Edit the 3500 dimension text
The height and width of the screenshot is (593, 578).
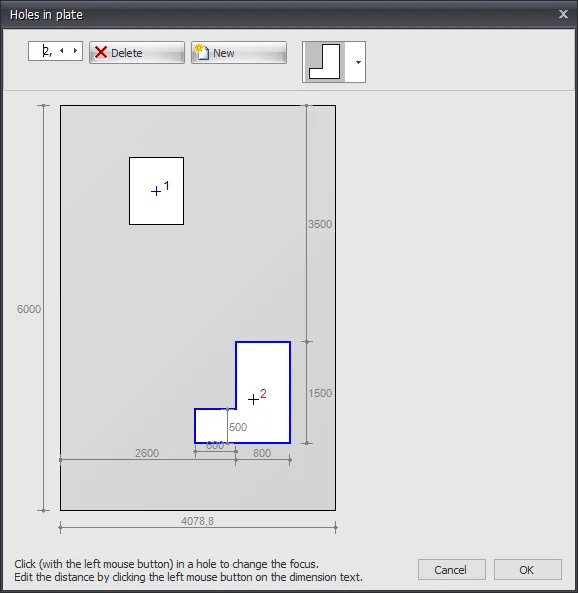pos(320,224)
